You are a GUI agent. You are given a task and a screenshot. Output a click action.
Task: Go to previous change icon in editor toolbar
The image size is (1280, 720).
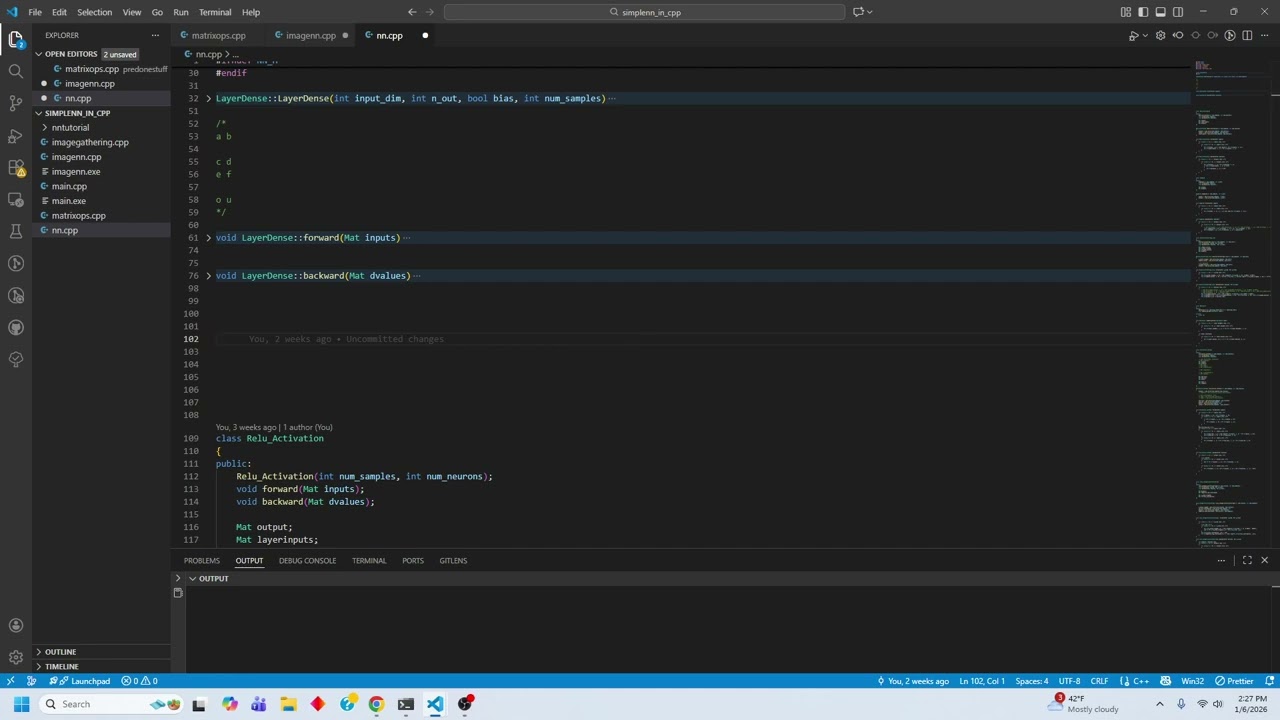pyautogui.click(x=1178, y=35)
